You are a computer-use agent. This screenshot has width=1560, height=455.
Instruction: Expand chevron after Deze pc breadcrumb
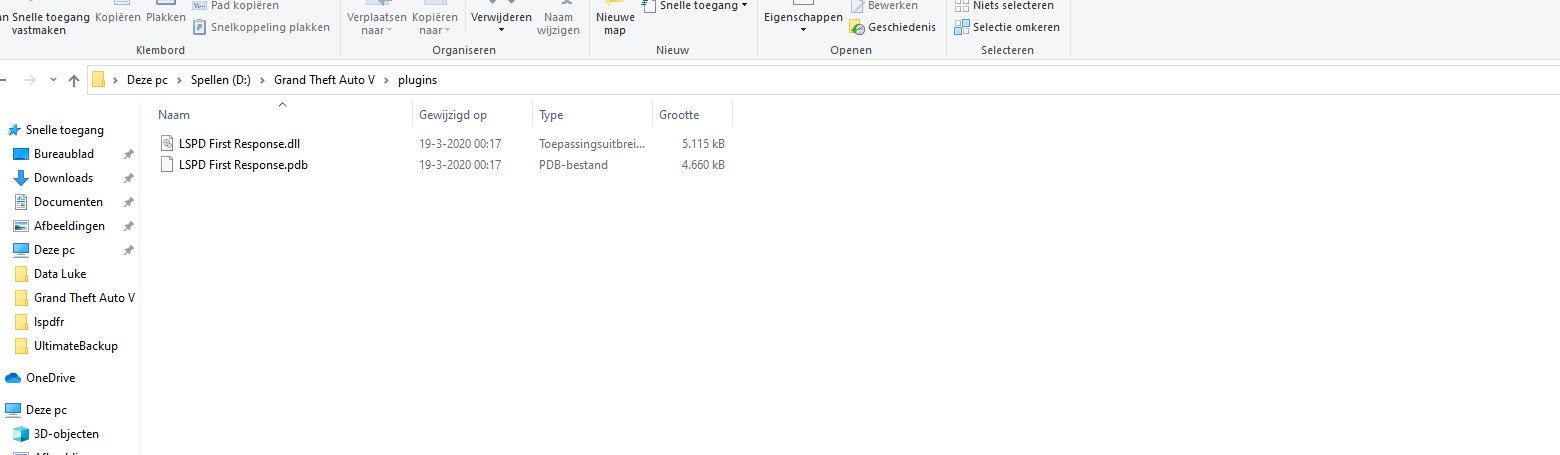(x=179, y=80)
